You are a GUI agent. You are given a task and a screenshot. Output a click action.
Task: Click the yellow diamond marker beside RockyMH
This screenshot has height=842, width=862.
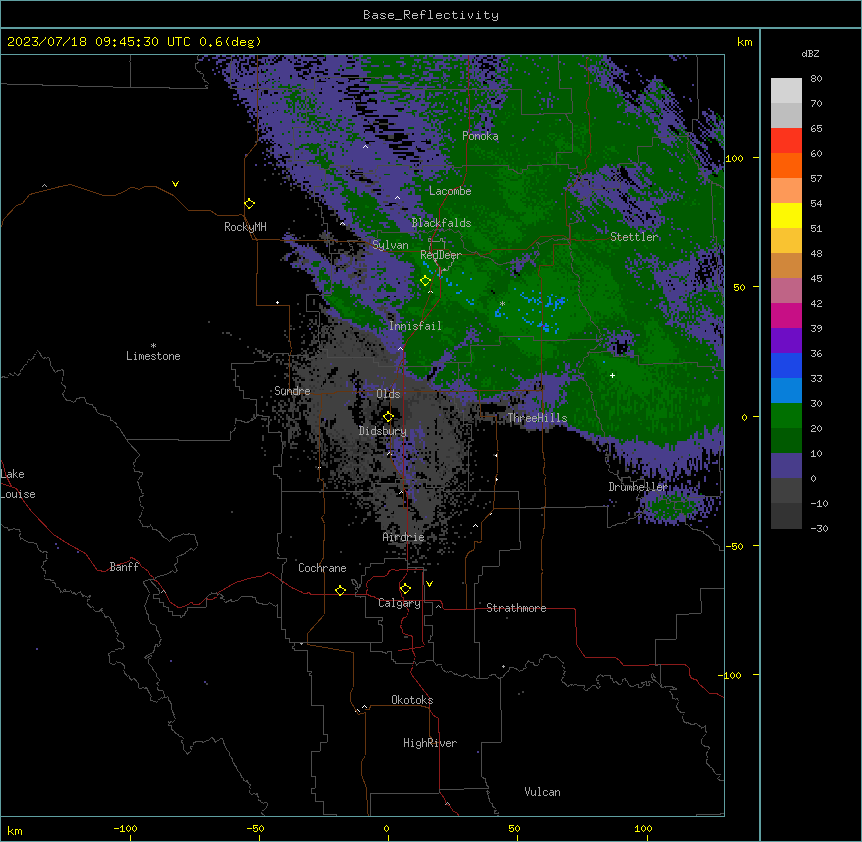[x=250, y=204]
